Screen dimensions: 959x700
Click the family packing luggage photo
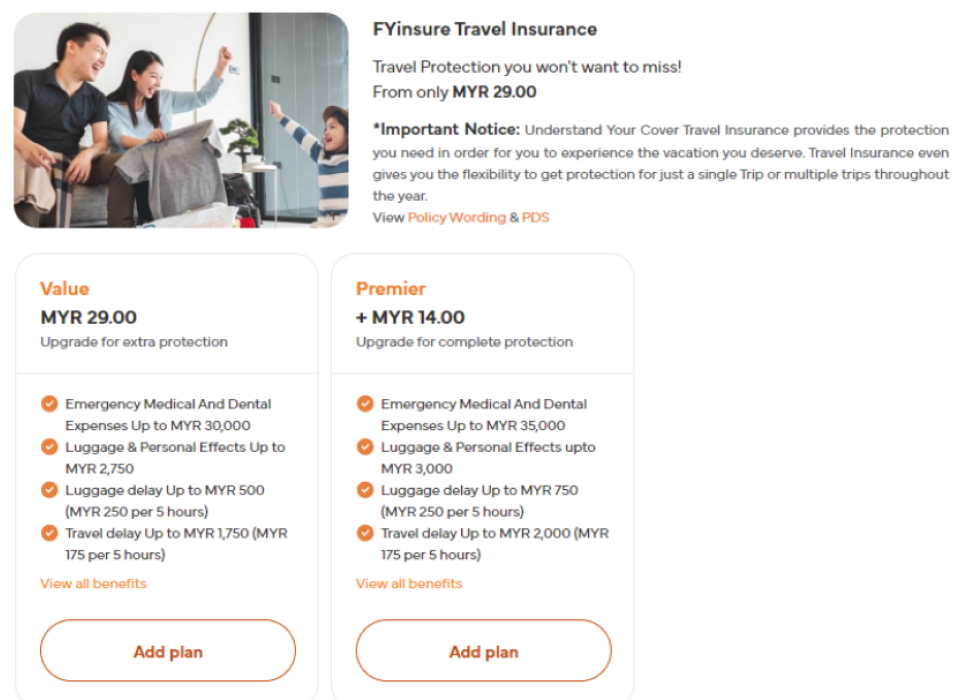(x=181, y=120)
